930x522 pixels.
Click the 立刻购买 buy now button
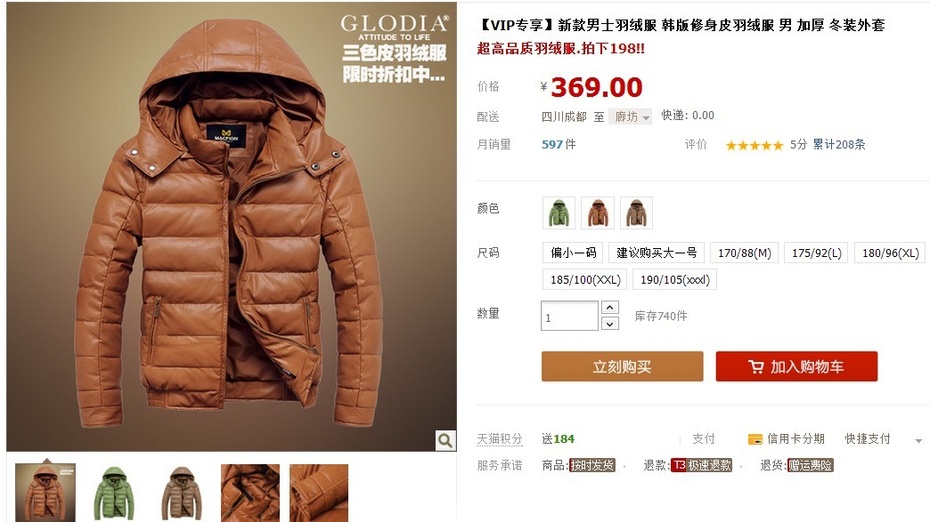coord(622,367)
